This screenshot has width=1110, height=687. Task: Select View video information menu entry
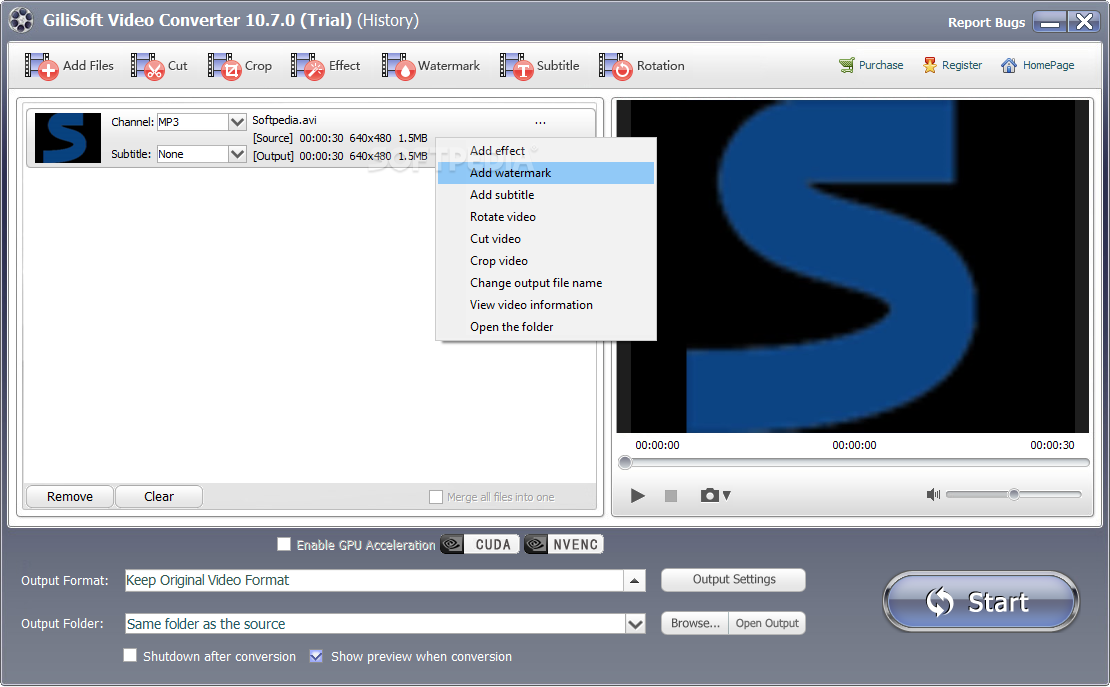pyautogui.click(x=531, y=305)
